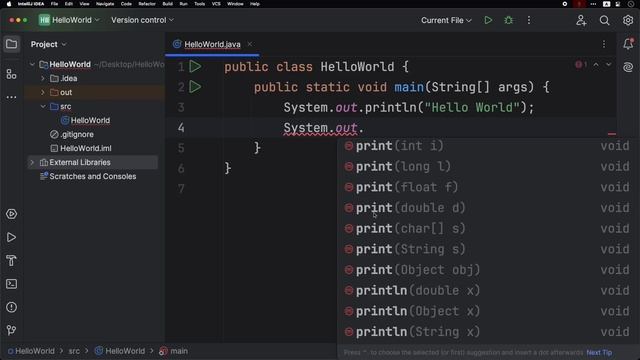Open the Project view dropdown
640x360 pixels.
pos(48,44)
